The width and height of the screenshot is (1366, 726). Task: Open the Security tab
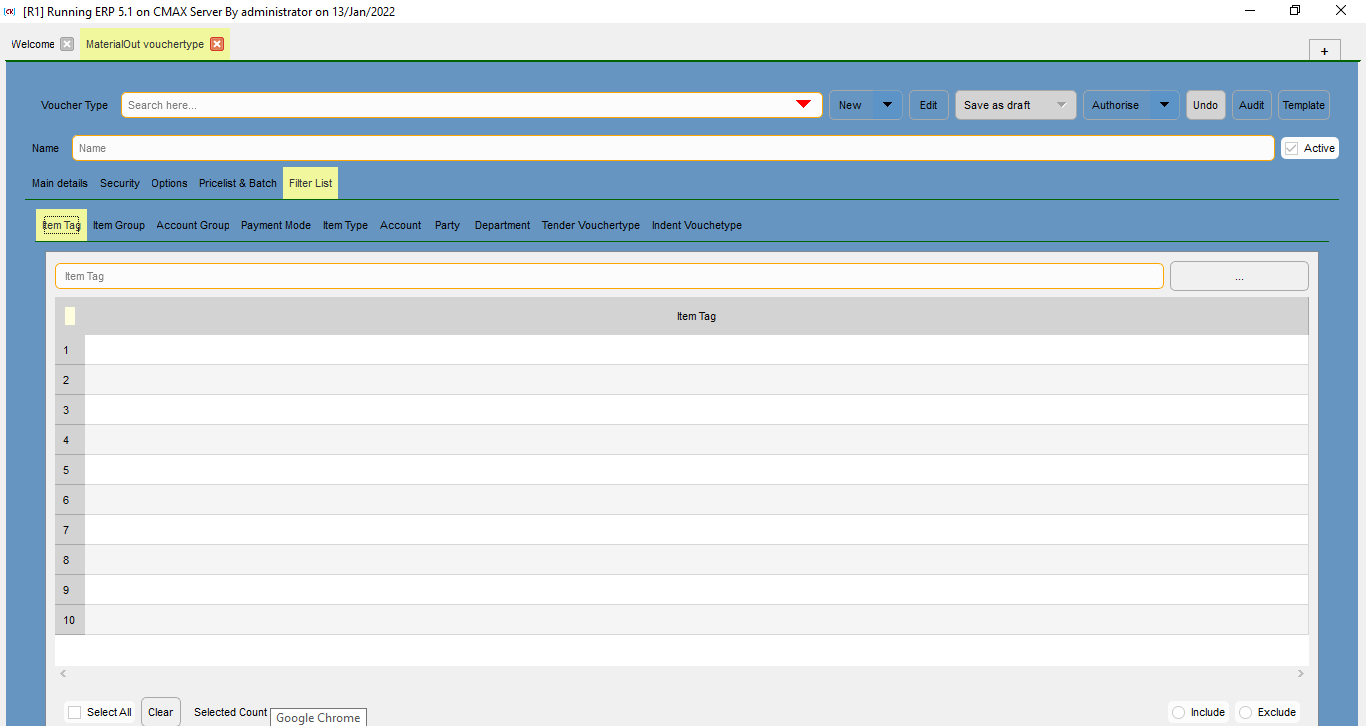pos(120,183)
